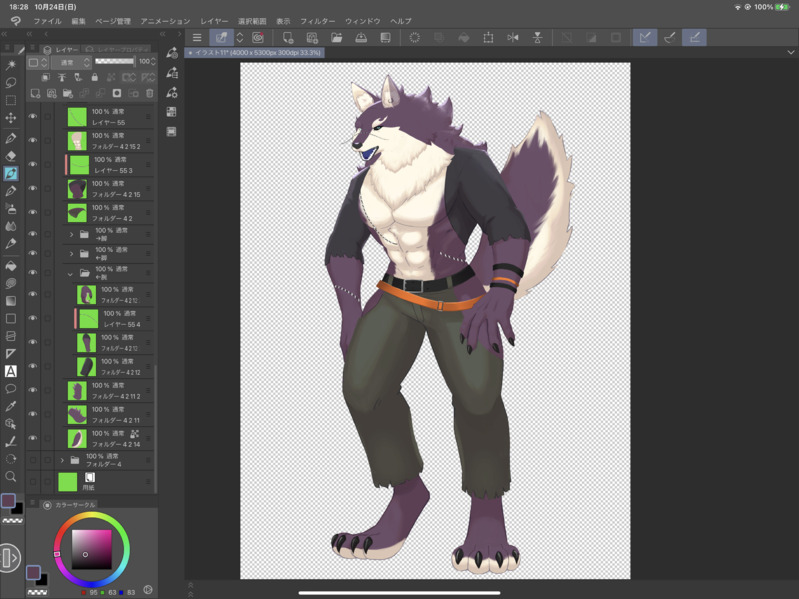Select the Move Layer tool
The width and height of the screenshot is (799, 599).
[x=11, y=119]
